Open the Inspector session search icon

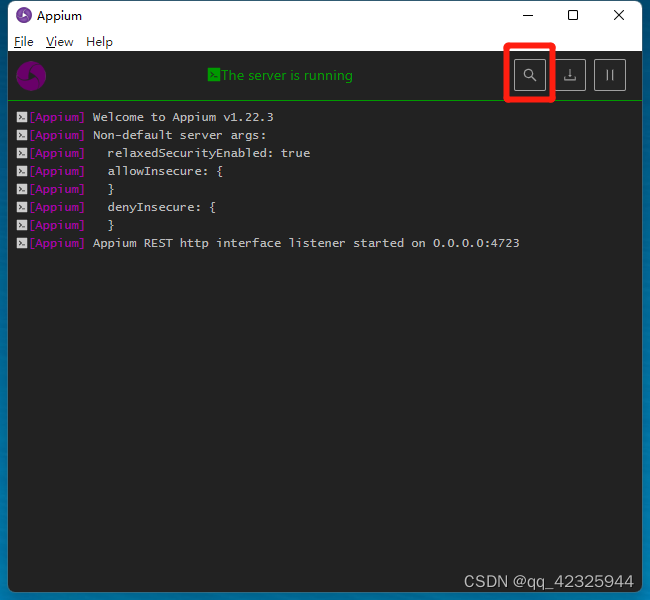pyautogui.click(x=529, y=75)
